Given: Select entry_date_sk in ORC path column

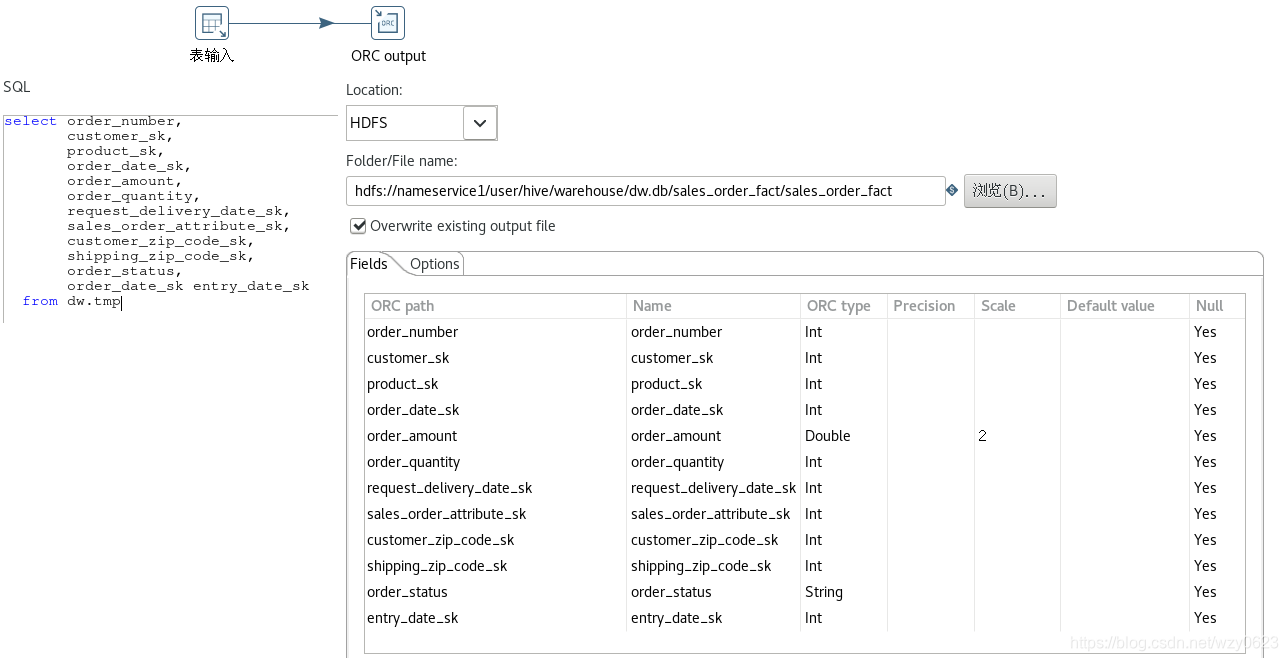Looking at the screenshot, I should 412,618.
